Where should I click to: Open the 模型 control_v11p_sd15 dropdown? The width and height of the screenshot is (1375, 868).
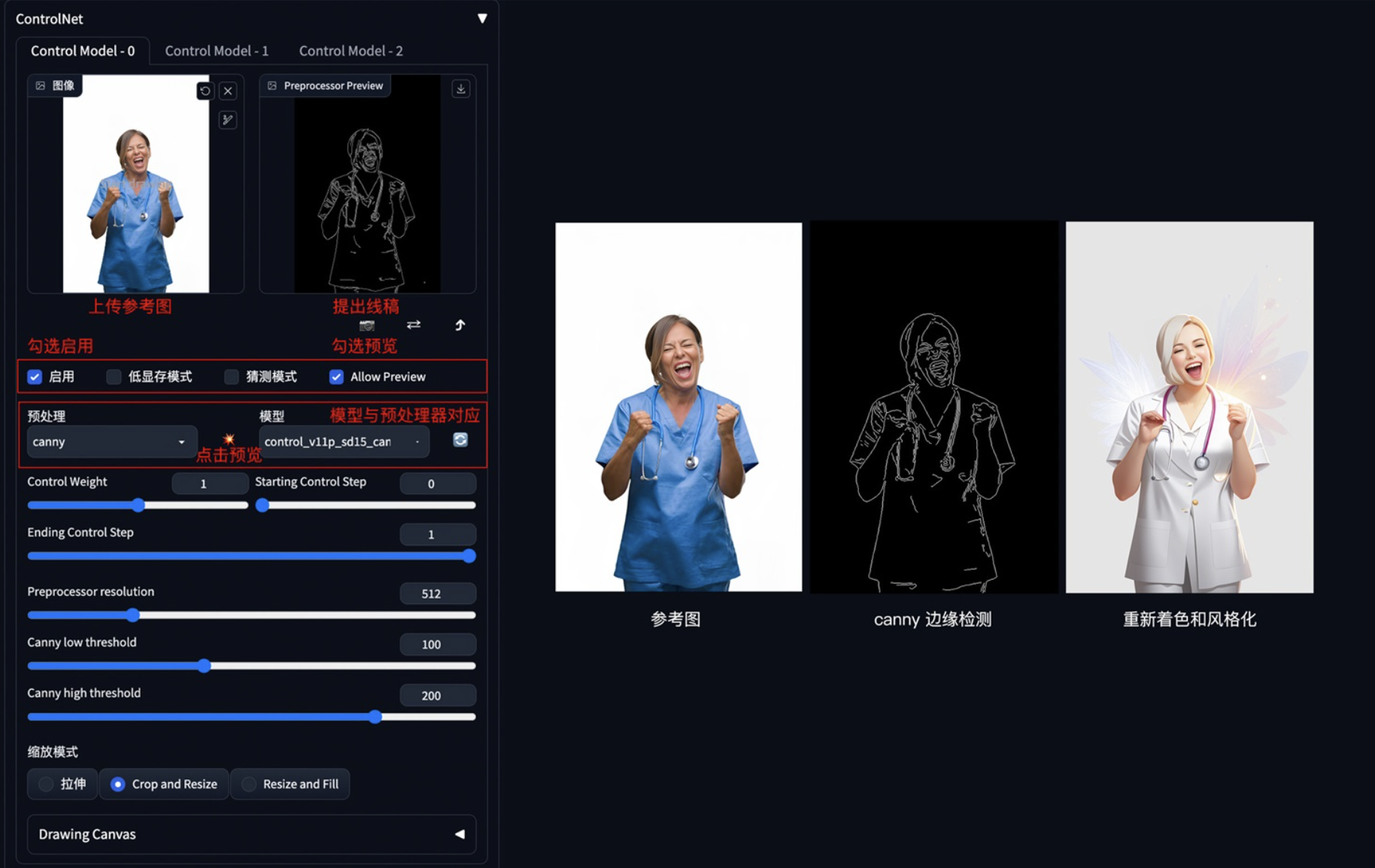[x=345, y=442]
